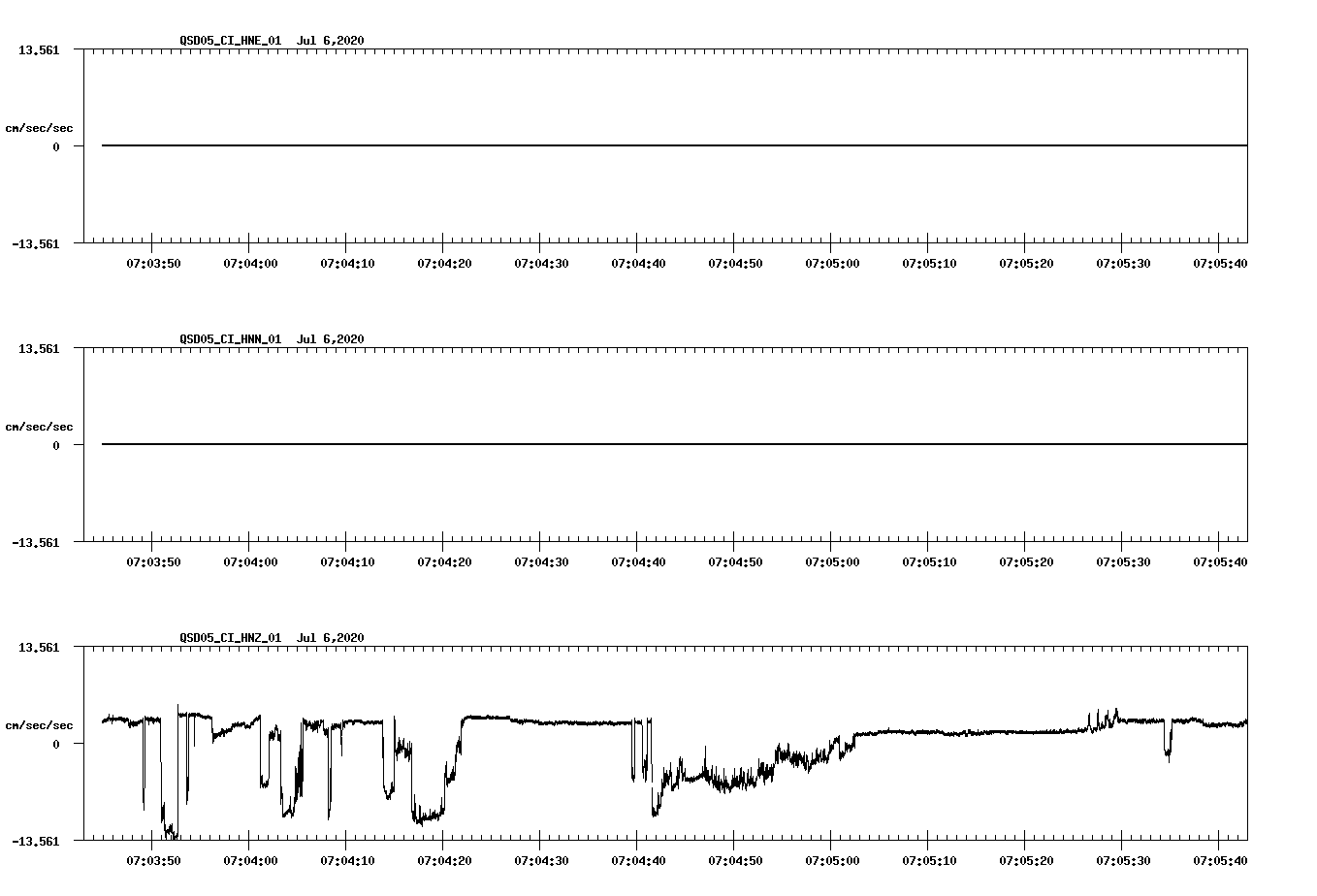Click the 07:04:50 time label on HNZ axis
This screenshot has width=1317, height=896.
(735, 861)
